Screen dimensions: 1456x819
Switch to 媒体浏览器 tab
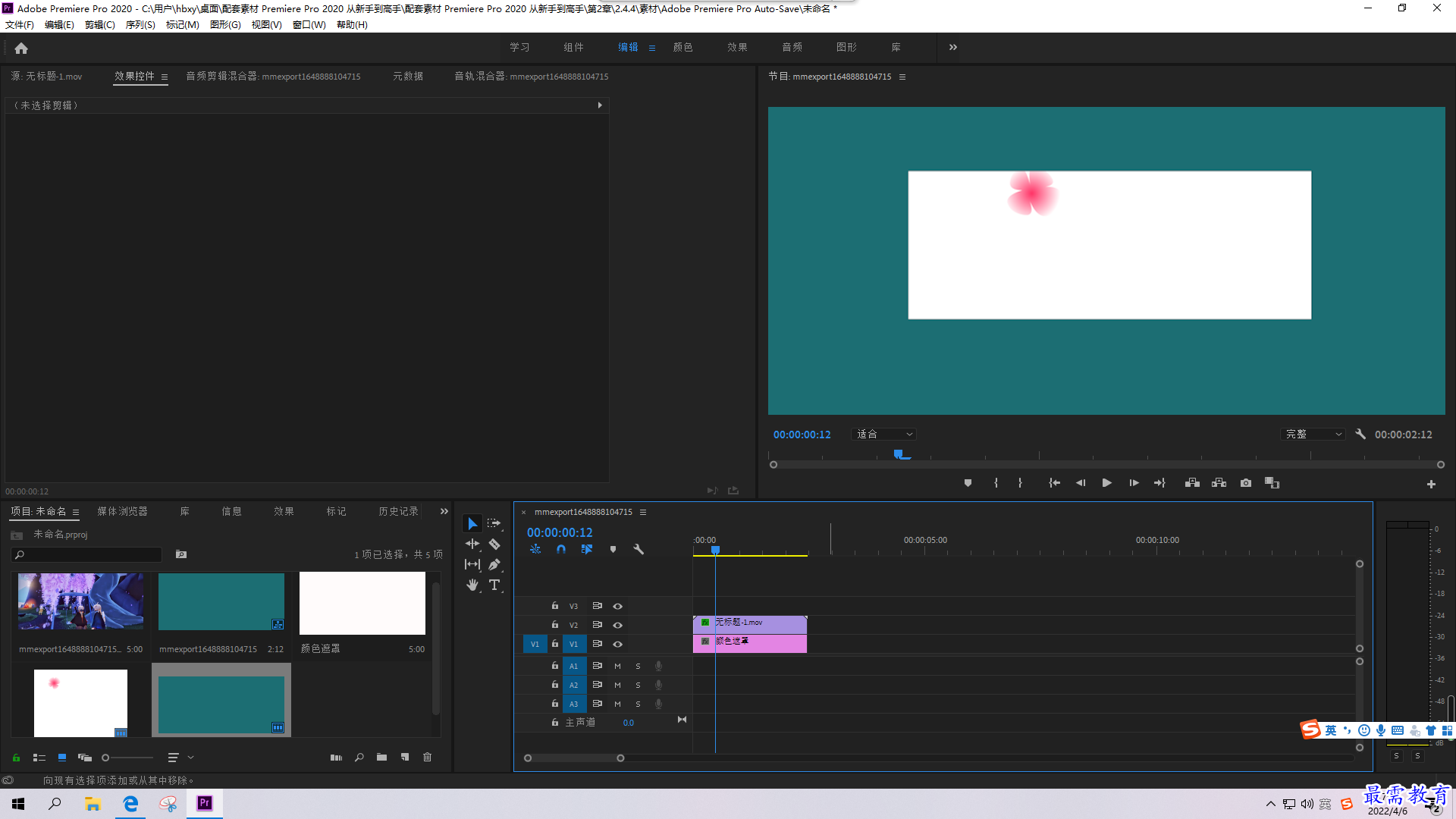click(122, 511)
